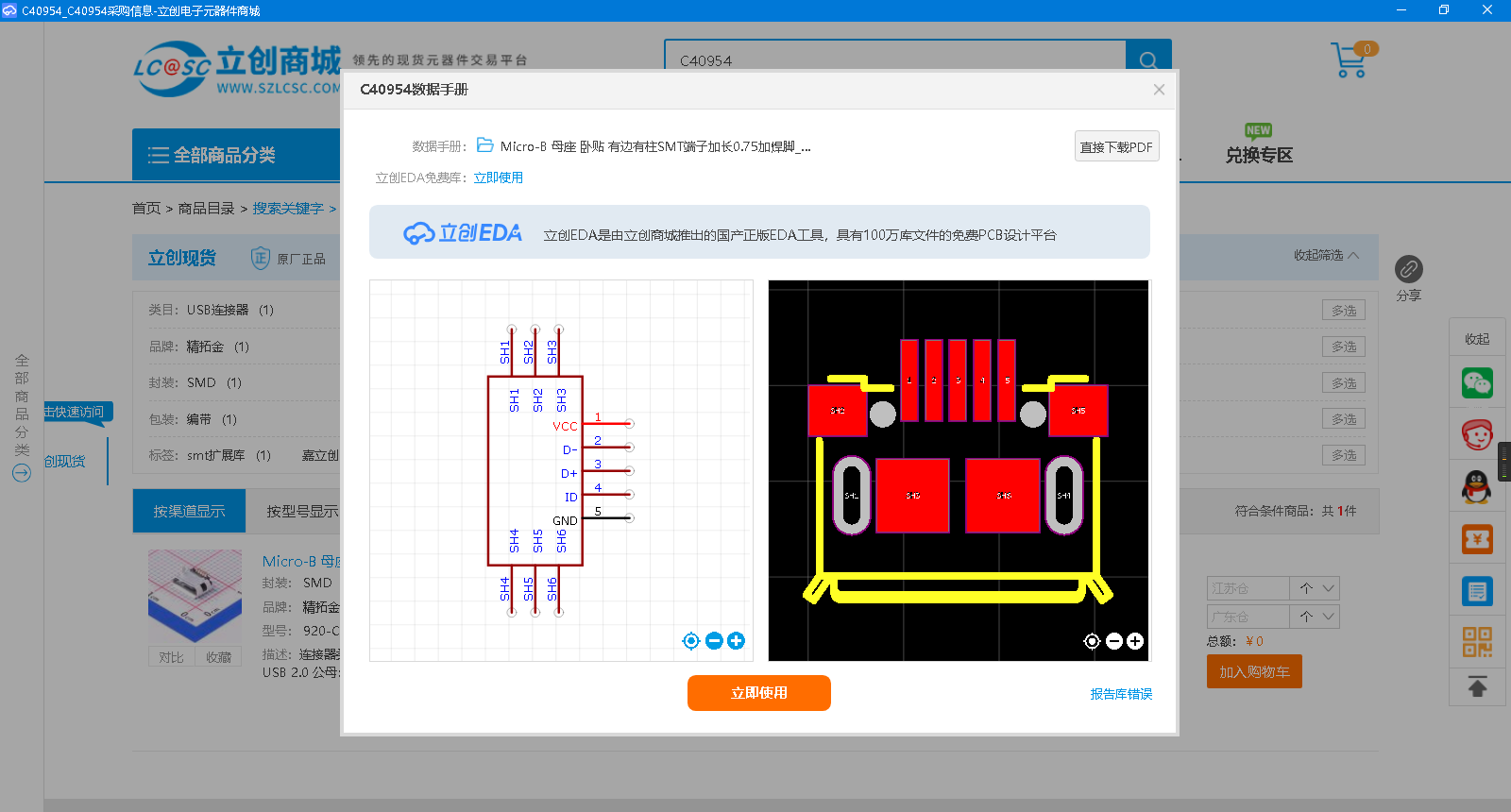This screenshot has height=812, width=1511.
Task: Click the LCSC 立创商城 logo
Action: (236, 68)
